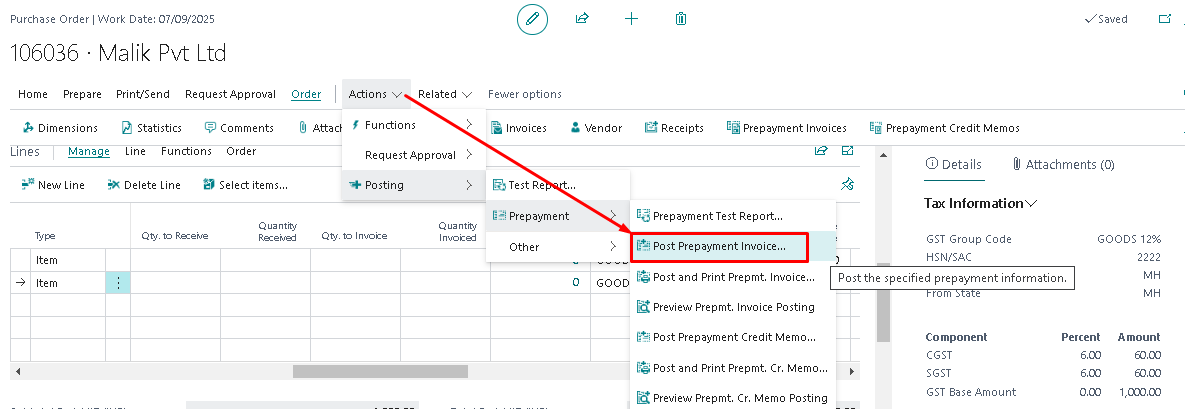The width and height of the screenshot is (1185, 409).
Task: Expand the Prepayment submenu
Action: coord(558,216)
